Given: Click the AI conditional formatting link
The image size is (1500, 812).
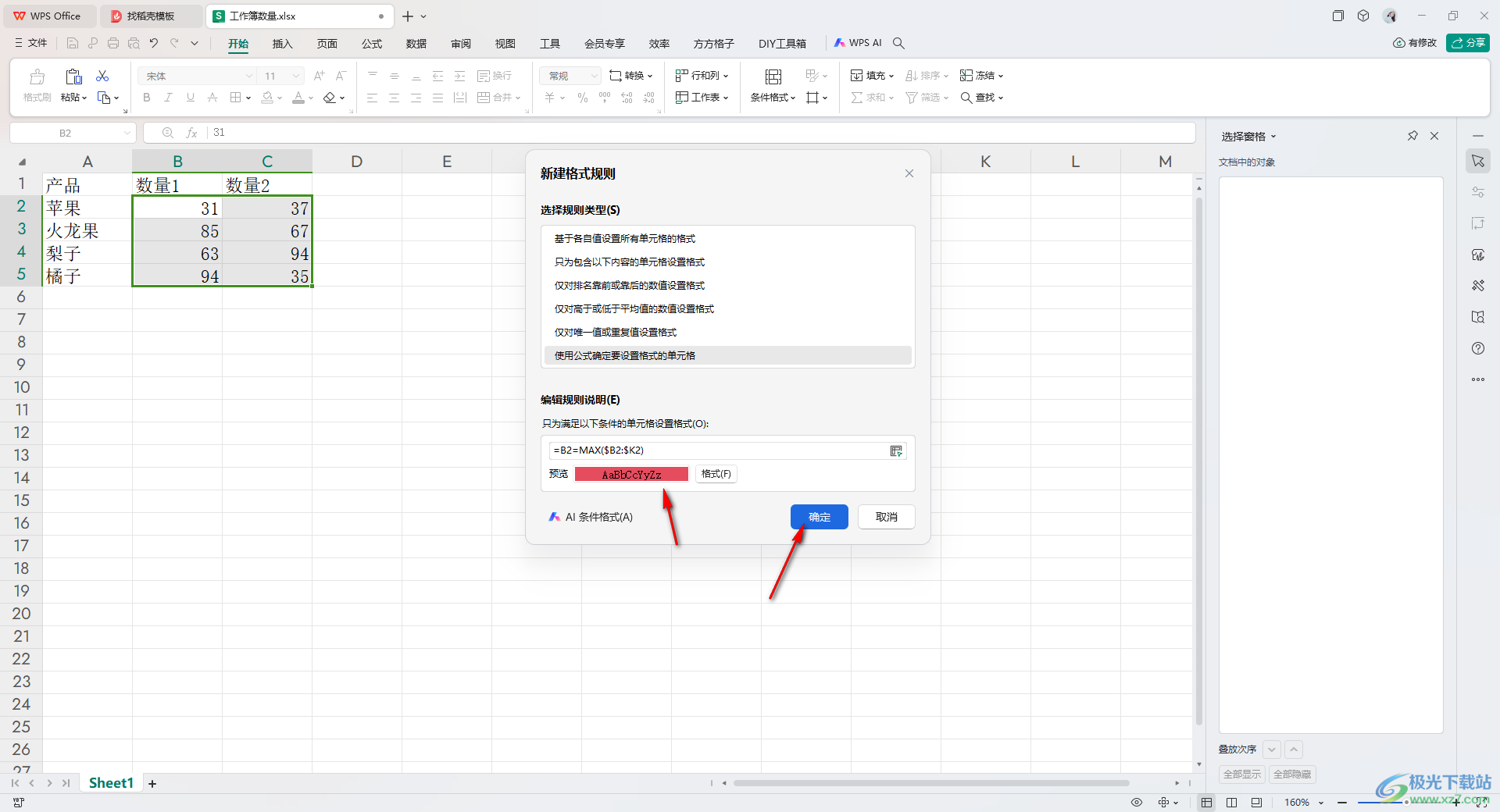Looking at the screenshot, I should pos(591,517).
